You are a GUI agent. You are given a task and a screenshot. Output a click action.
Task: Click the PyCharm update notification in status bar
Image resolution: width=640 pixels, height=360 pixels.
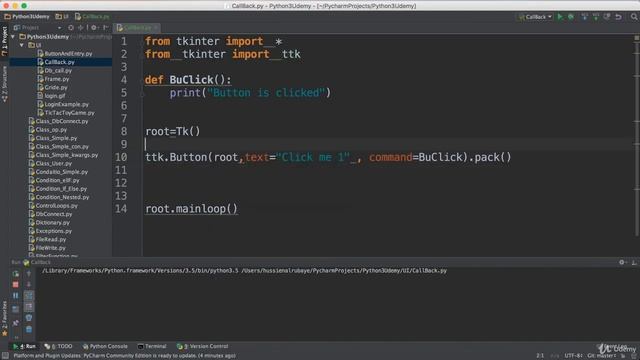point(124,356)
